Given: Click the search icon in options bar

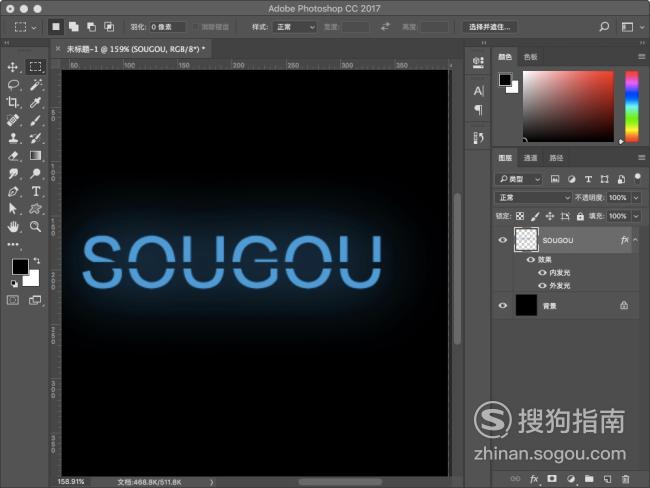Looking at the screenshot, I should coord(604,27).
